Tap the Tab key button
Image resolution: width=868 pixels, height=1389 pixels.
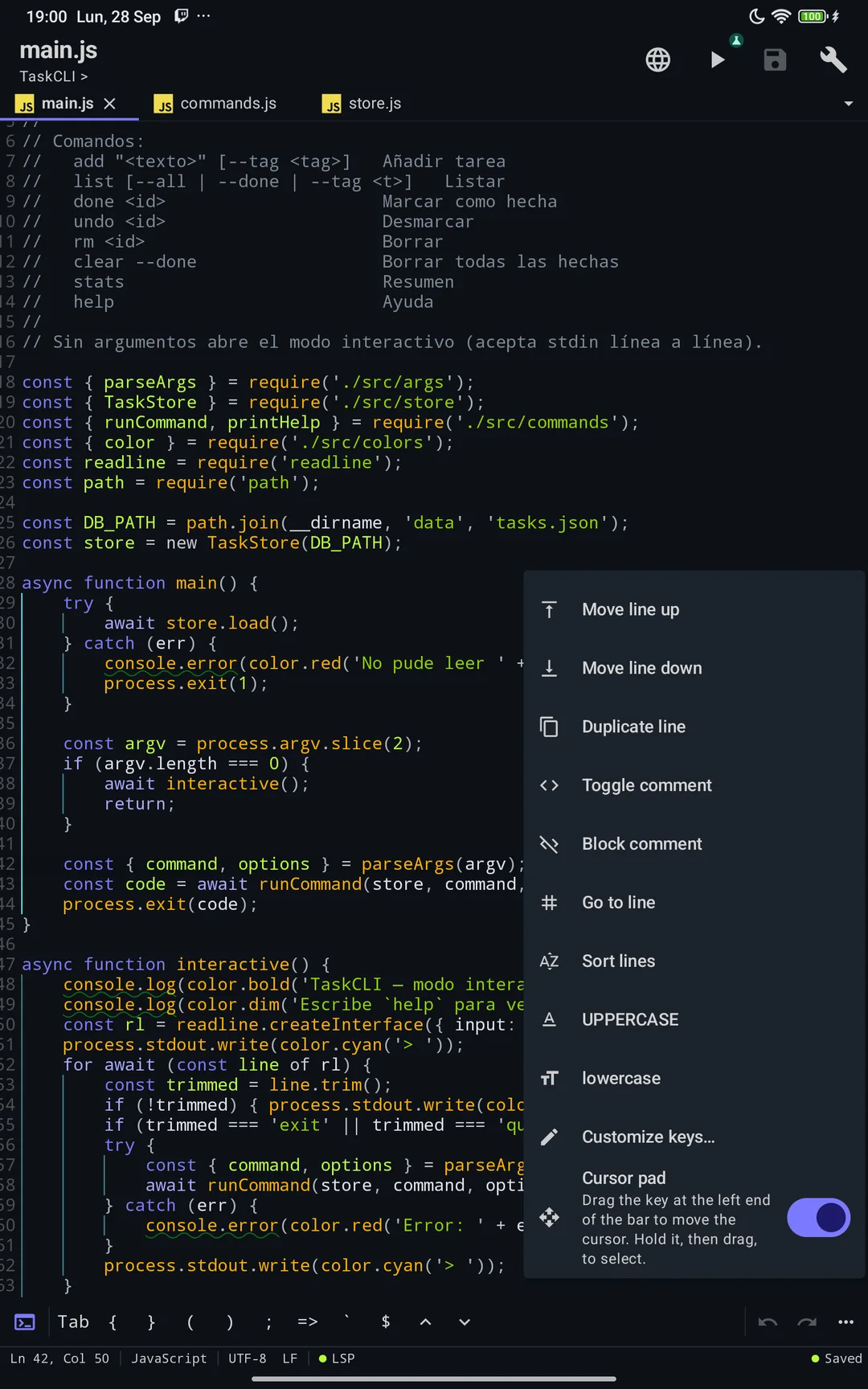coord(73,1321)
